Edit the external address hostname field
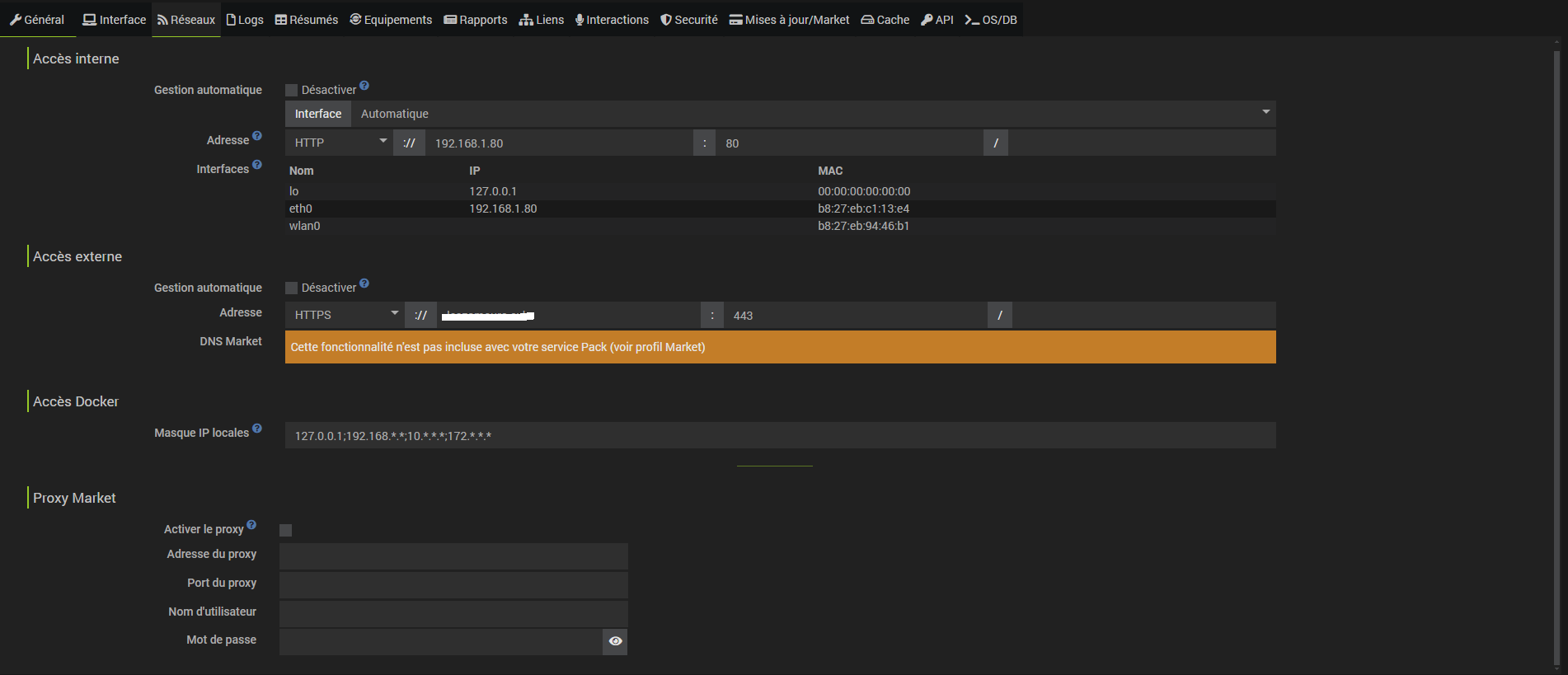The image size is (1568, 675). pyautogui.click(x=569, y=315)
